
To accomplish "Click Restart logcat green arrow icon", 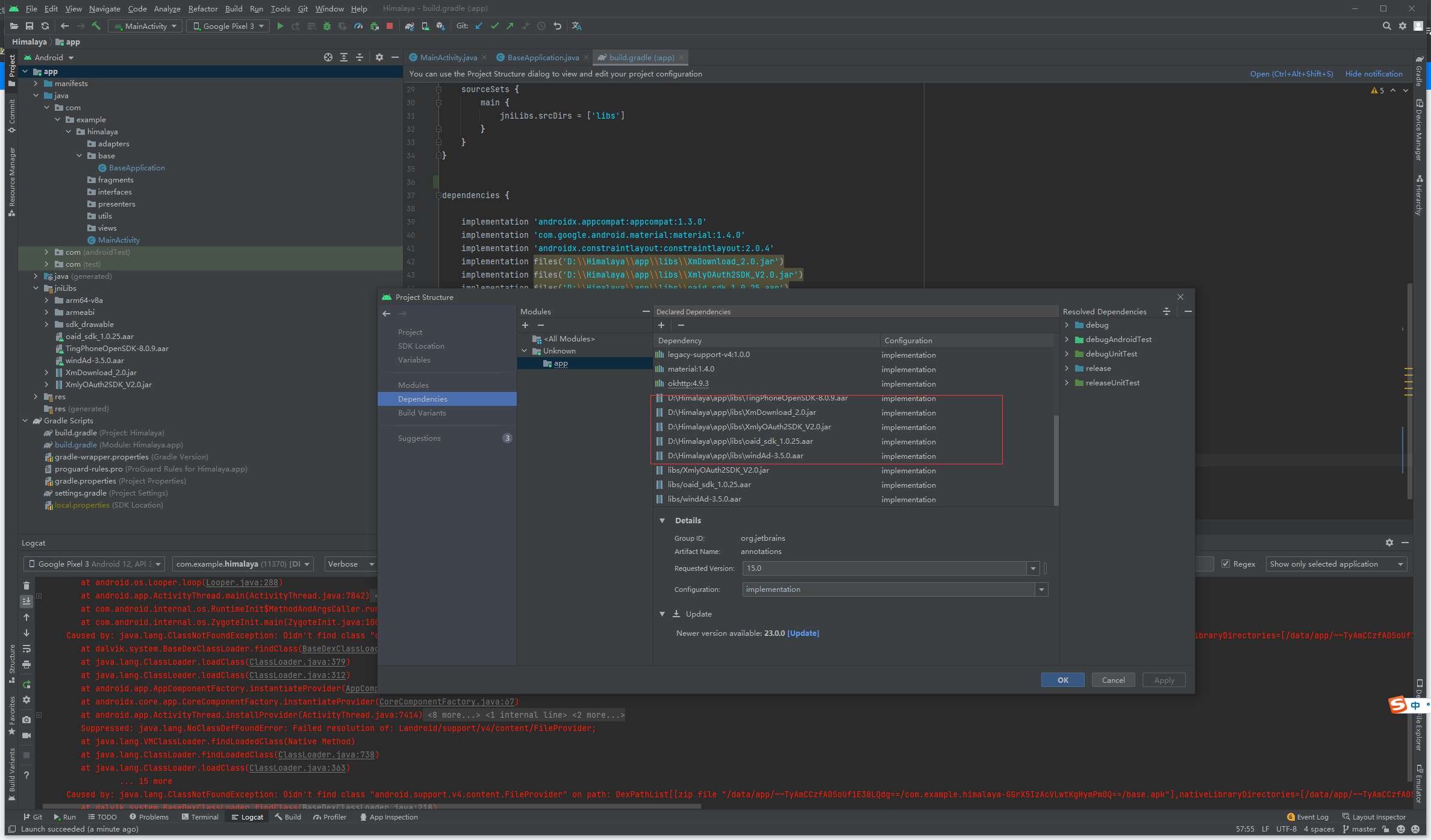I will 26,684.
